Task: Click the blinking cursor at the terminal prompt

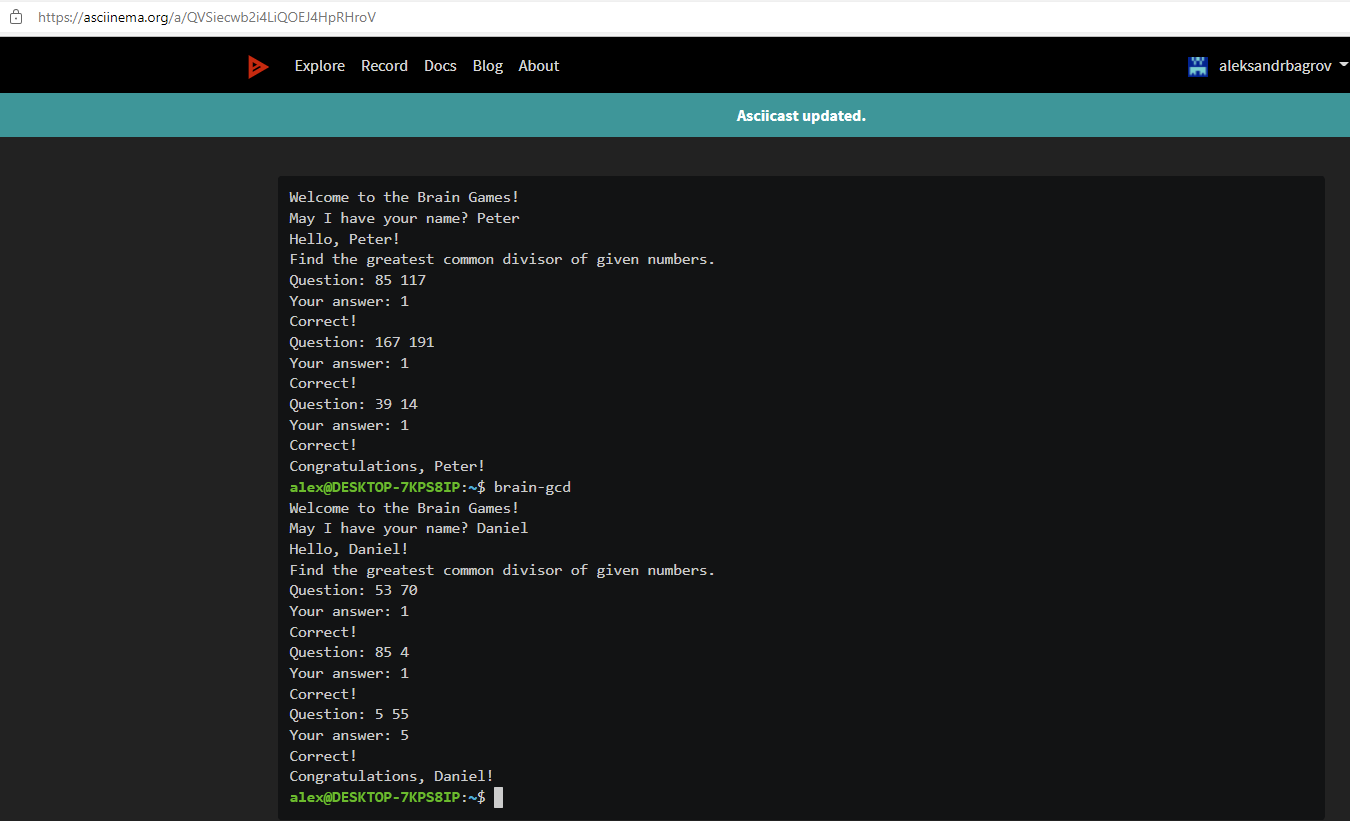Action: [x=497, y=797]
